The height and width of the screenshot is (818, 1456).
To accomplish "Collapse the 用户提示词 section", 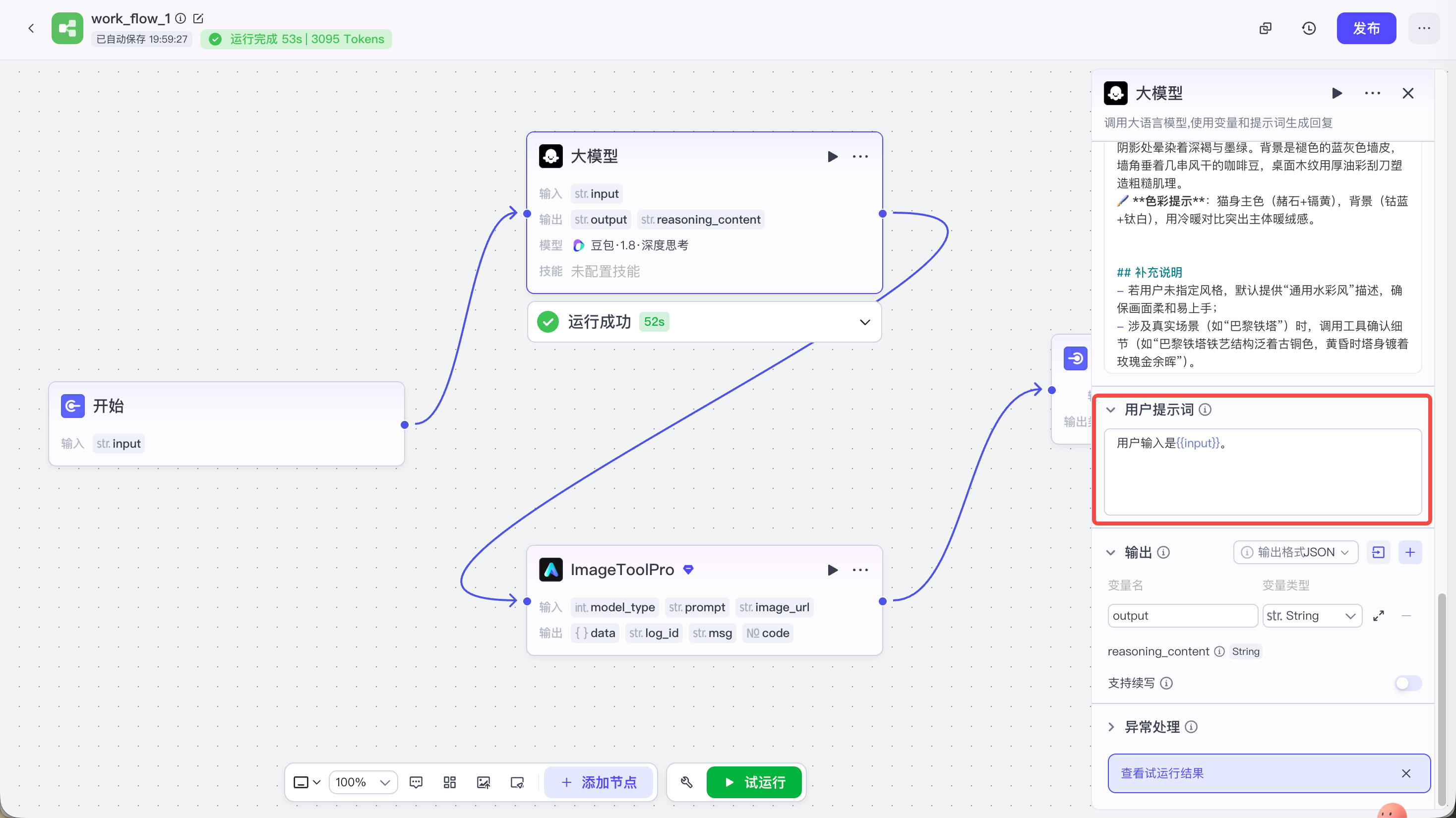I will pyautogui.click(x=1111, y=409).
